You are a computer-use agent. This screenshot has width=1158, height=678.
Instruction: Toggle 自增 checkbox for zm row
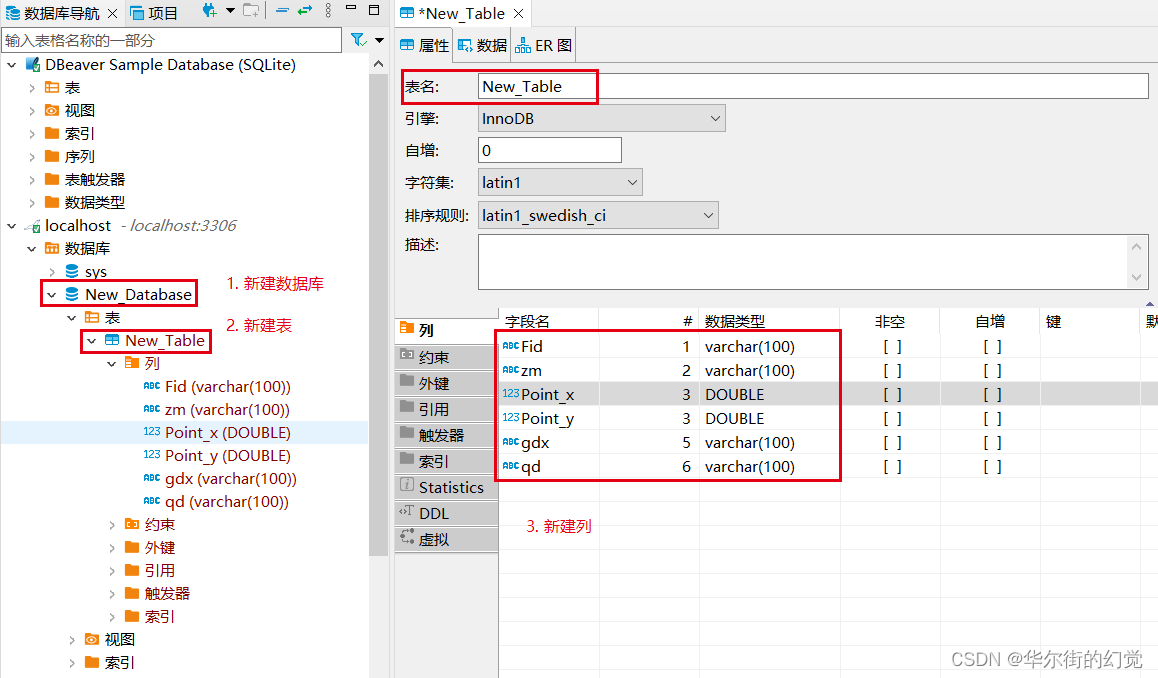(992, 371)
